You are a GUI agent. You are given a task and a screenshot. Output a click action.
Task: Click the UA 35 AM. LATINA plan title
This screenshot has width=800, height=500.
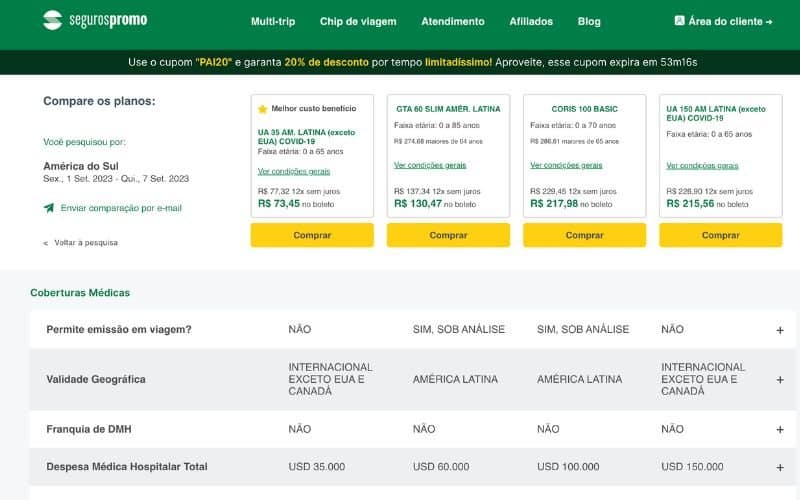click(306, 137)
